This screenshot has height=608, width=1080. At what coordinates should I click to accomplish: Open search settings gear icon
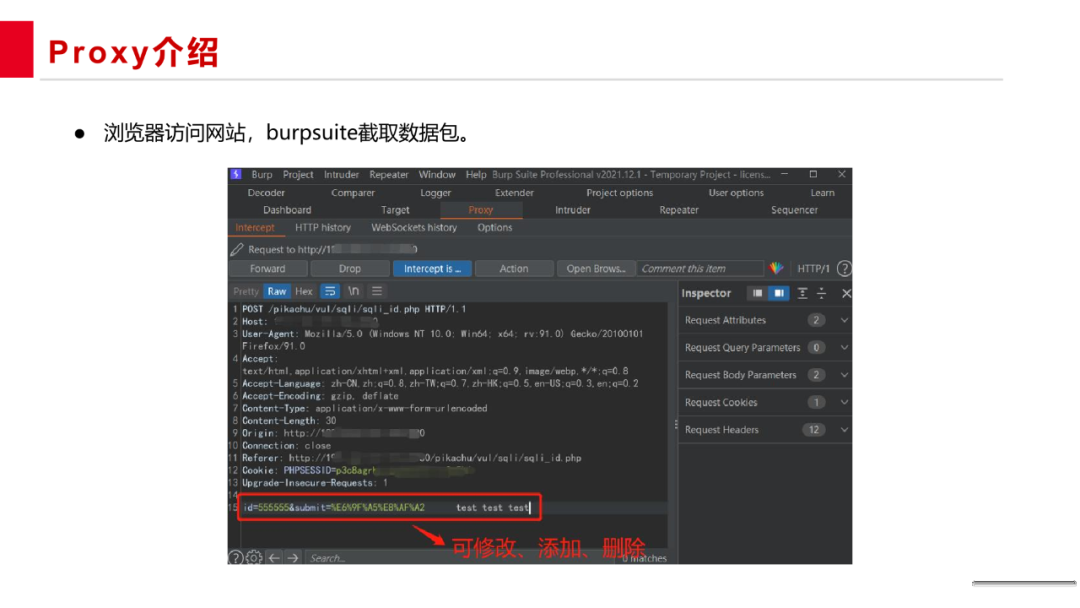pyautogui.click(x=254, y=557)
